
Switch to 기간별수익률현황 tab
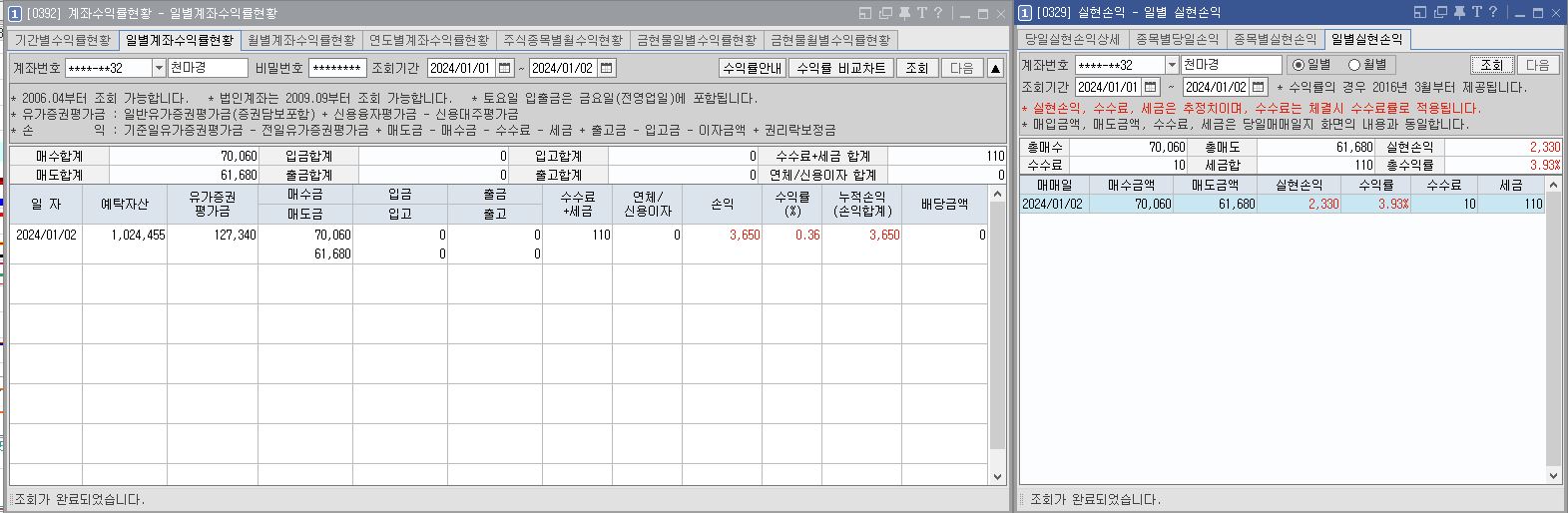(63, 41)
